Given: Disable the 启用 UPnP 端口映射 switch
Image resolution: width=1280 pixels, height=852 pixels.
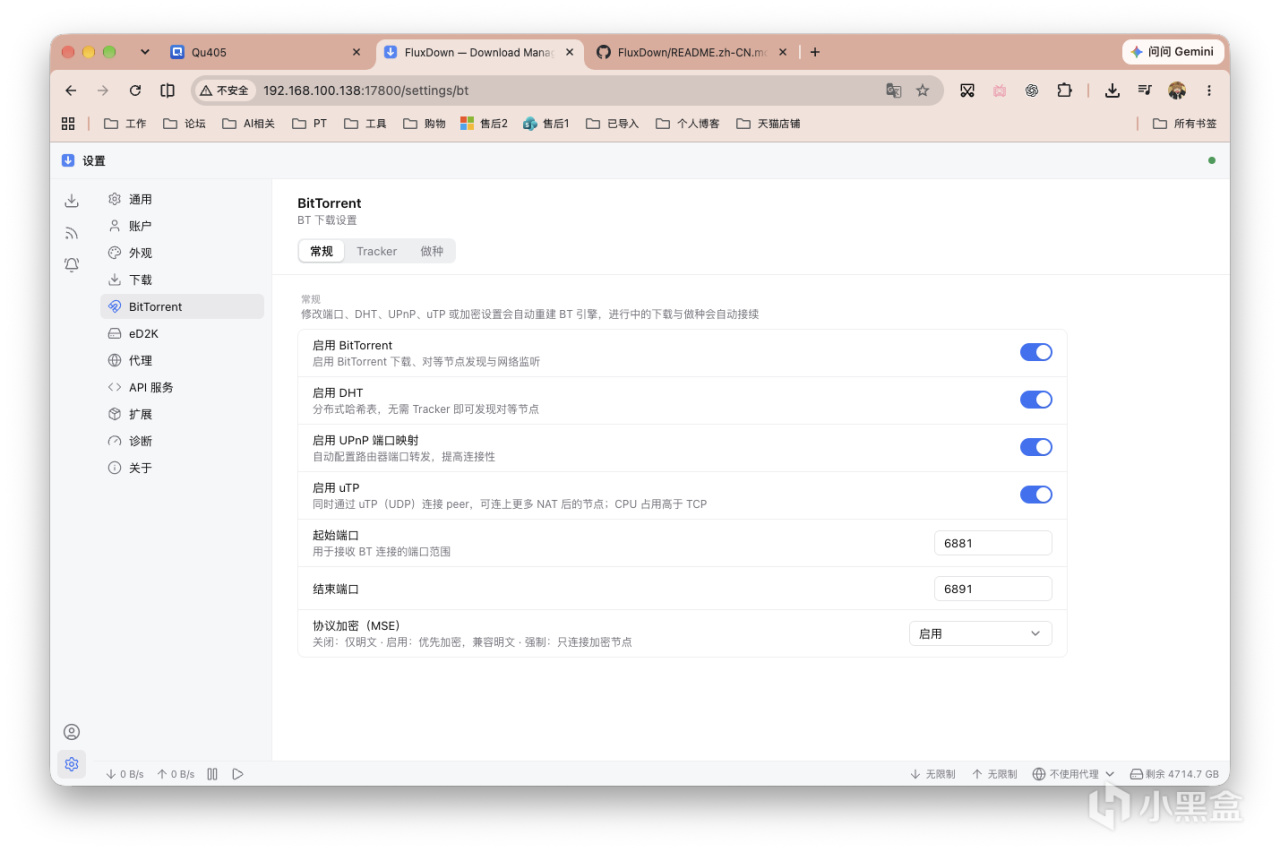Looking at the screenshot, I should pyautogui.click(x=1036, y=447).
